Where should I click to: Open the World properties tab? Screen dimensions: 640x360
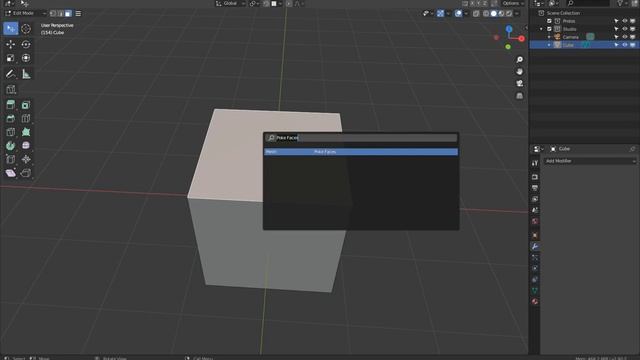[x=535, y=221]
